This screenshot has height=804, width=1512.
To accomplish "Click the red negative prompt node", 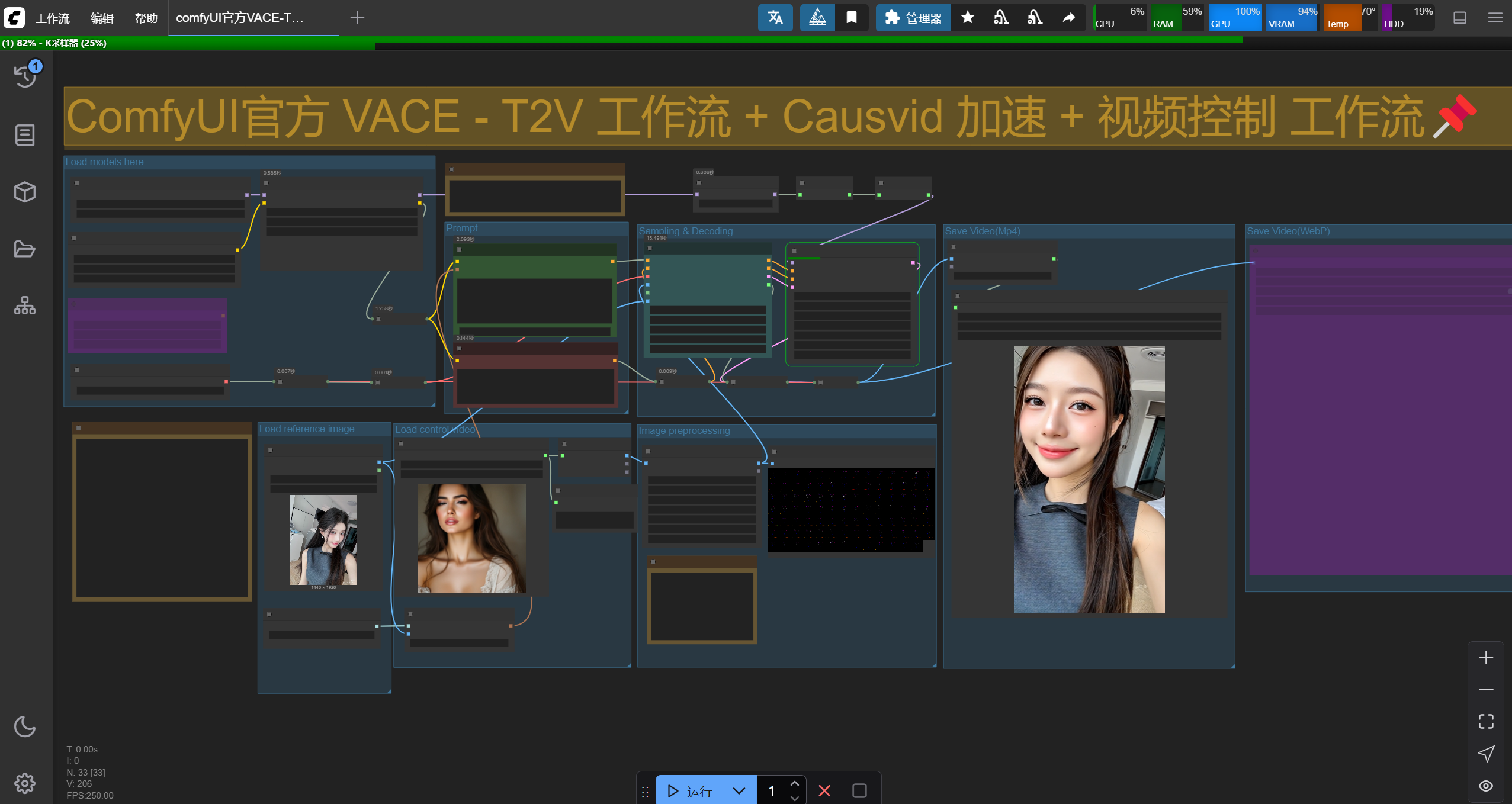I will pyautogui.click(x=535, y=374).
